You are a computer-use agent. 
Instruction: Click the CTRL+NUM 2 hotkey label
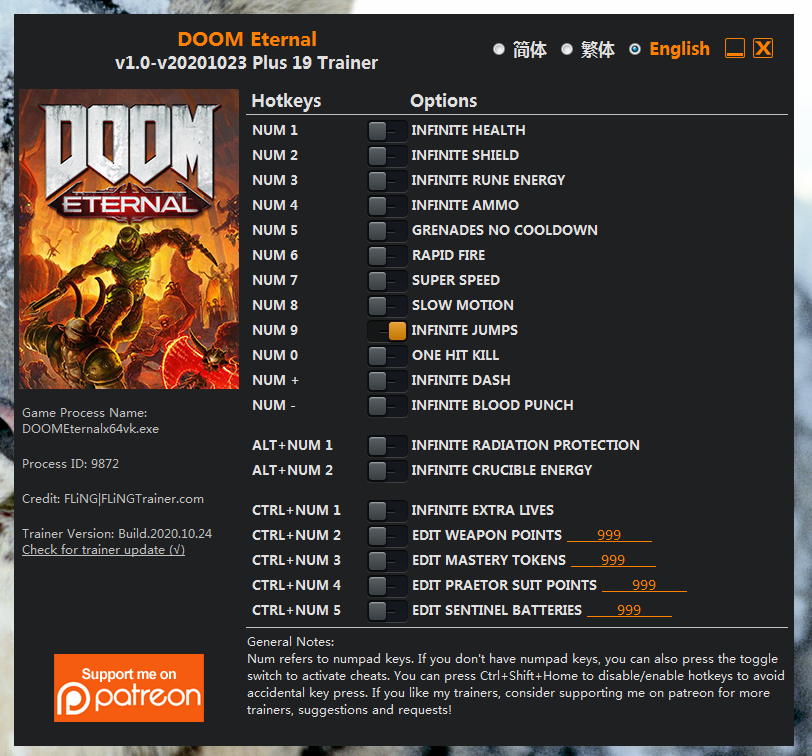tap(296, 535)
